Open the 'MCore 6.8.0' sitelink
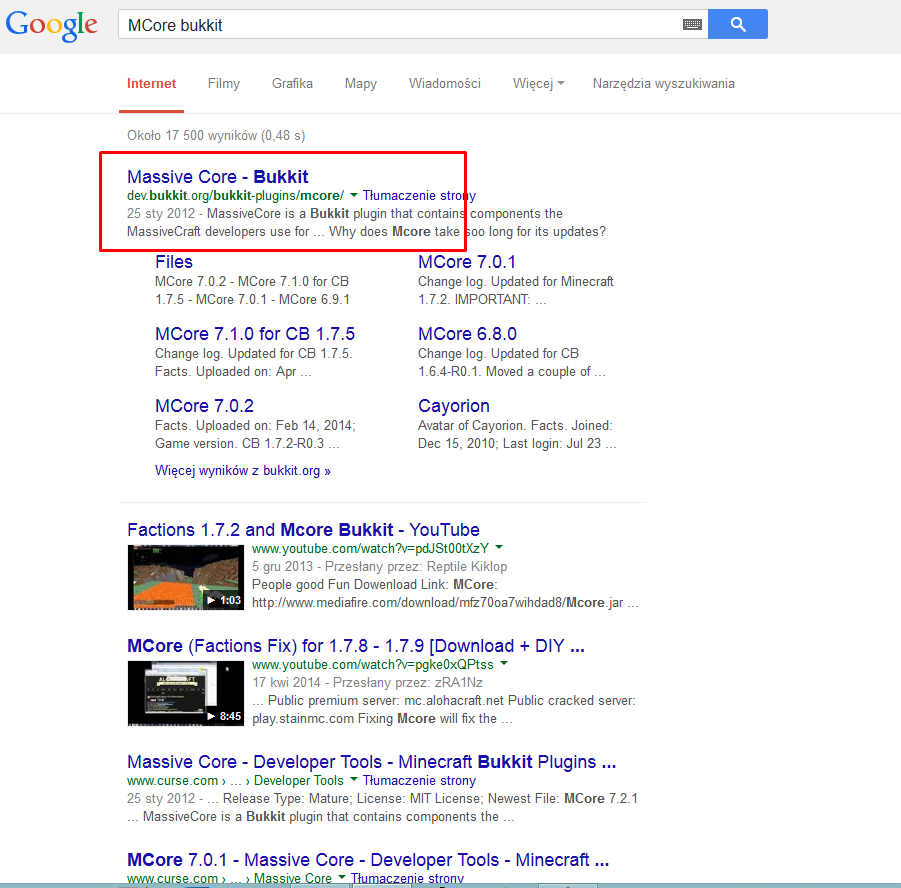This screenshot has width=901, height=888. click(467, 334)
